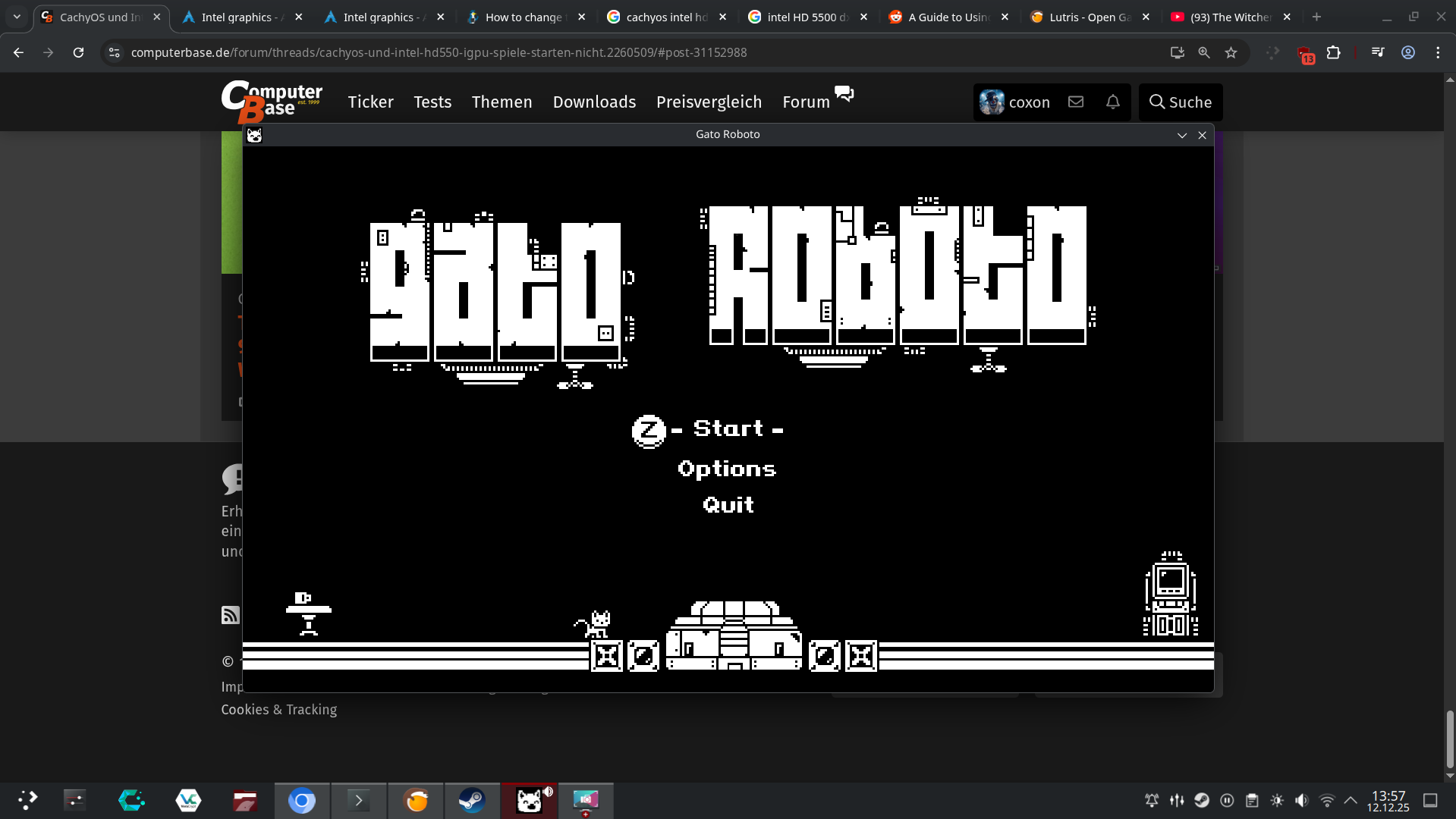Expand hidden system tray icons
Viewport: 1456px width, 819px height.
pyautogui.click(x=1351, y=800)
